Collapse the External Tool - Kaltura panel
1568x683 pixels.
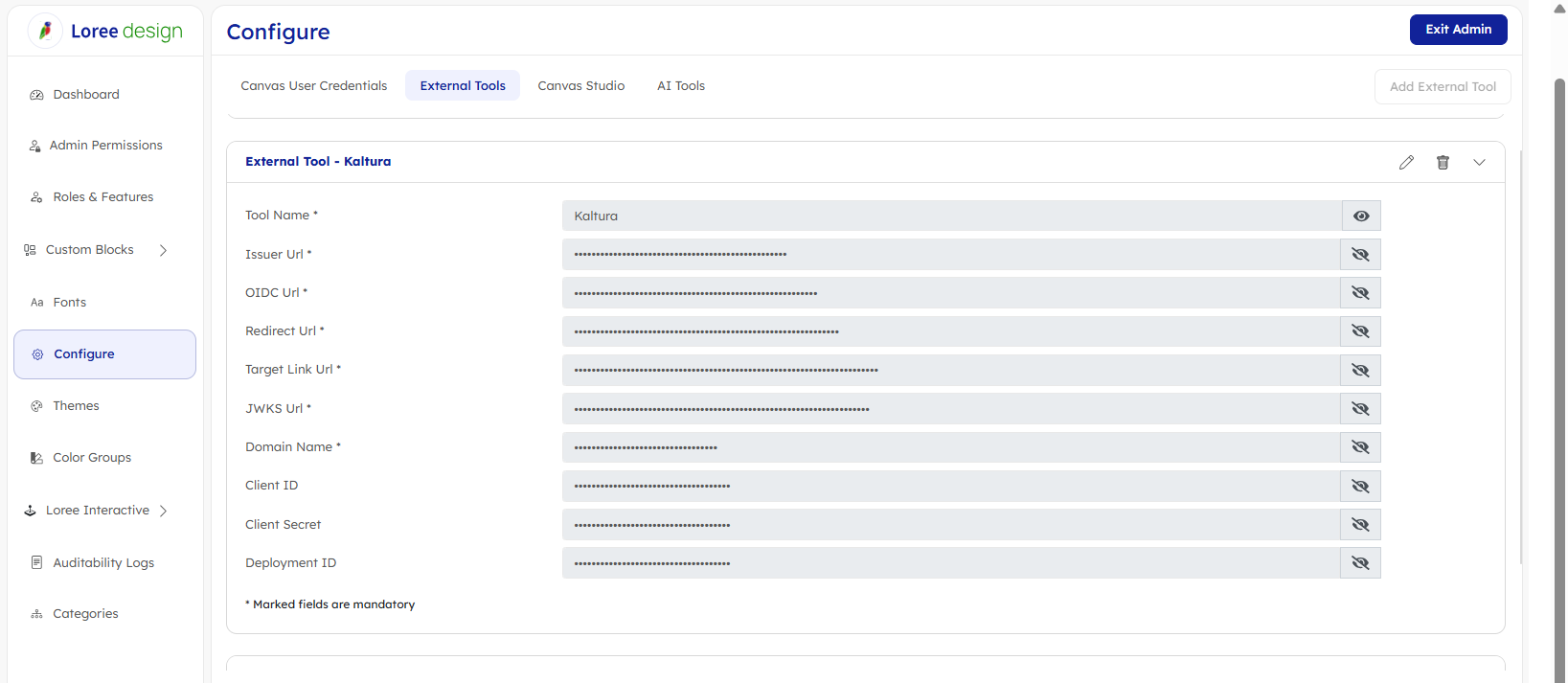point(1479,163)
